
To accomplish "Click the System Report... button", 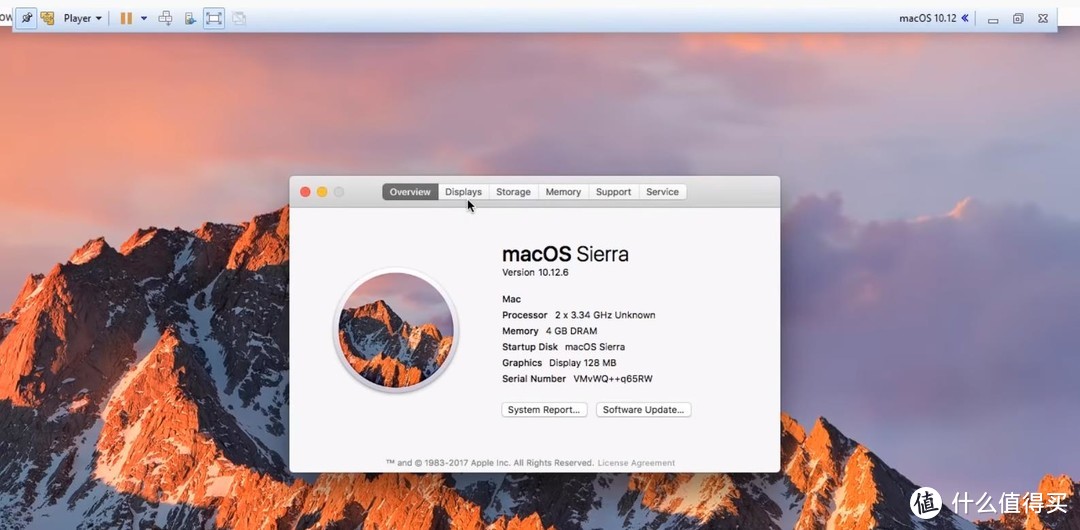I will coord(544,410).
